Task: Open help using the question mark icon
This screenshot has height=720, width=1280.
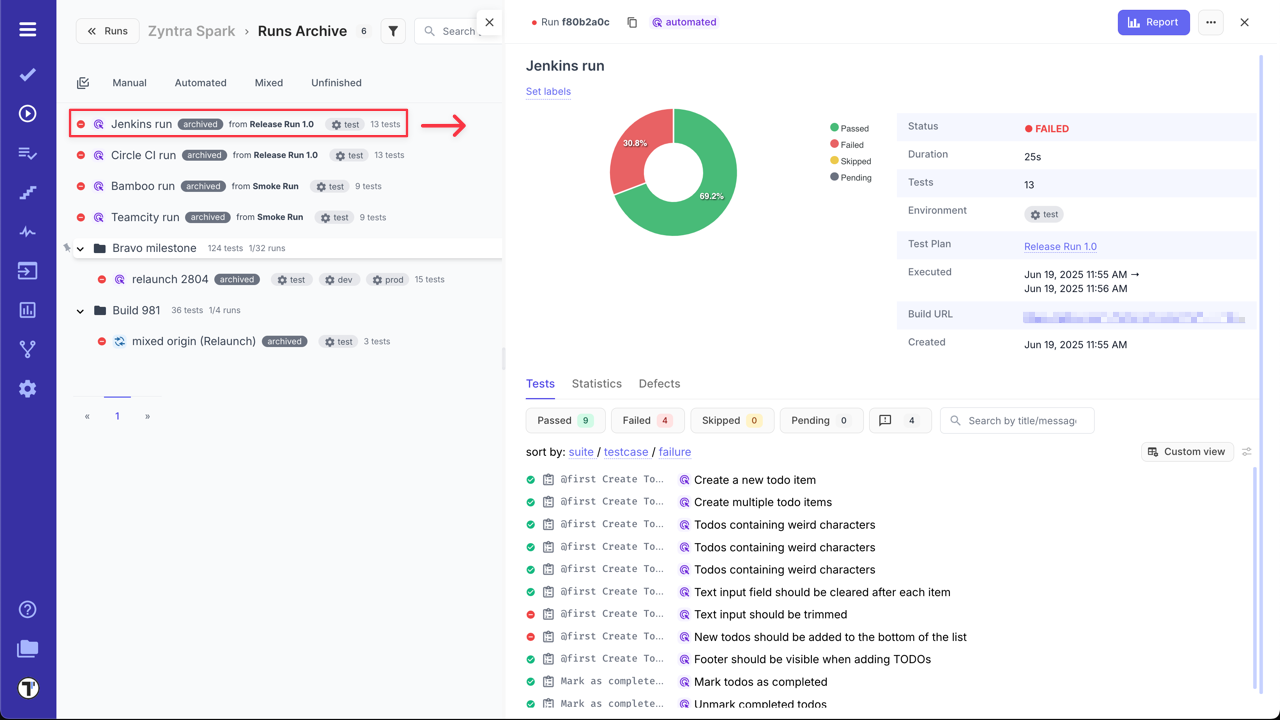Action: [27, 608]
